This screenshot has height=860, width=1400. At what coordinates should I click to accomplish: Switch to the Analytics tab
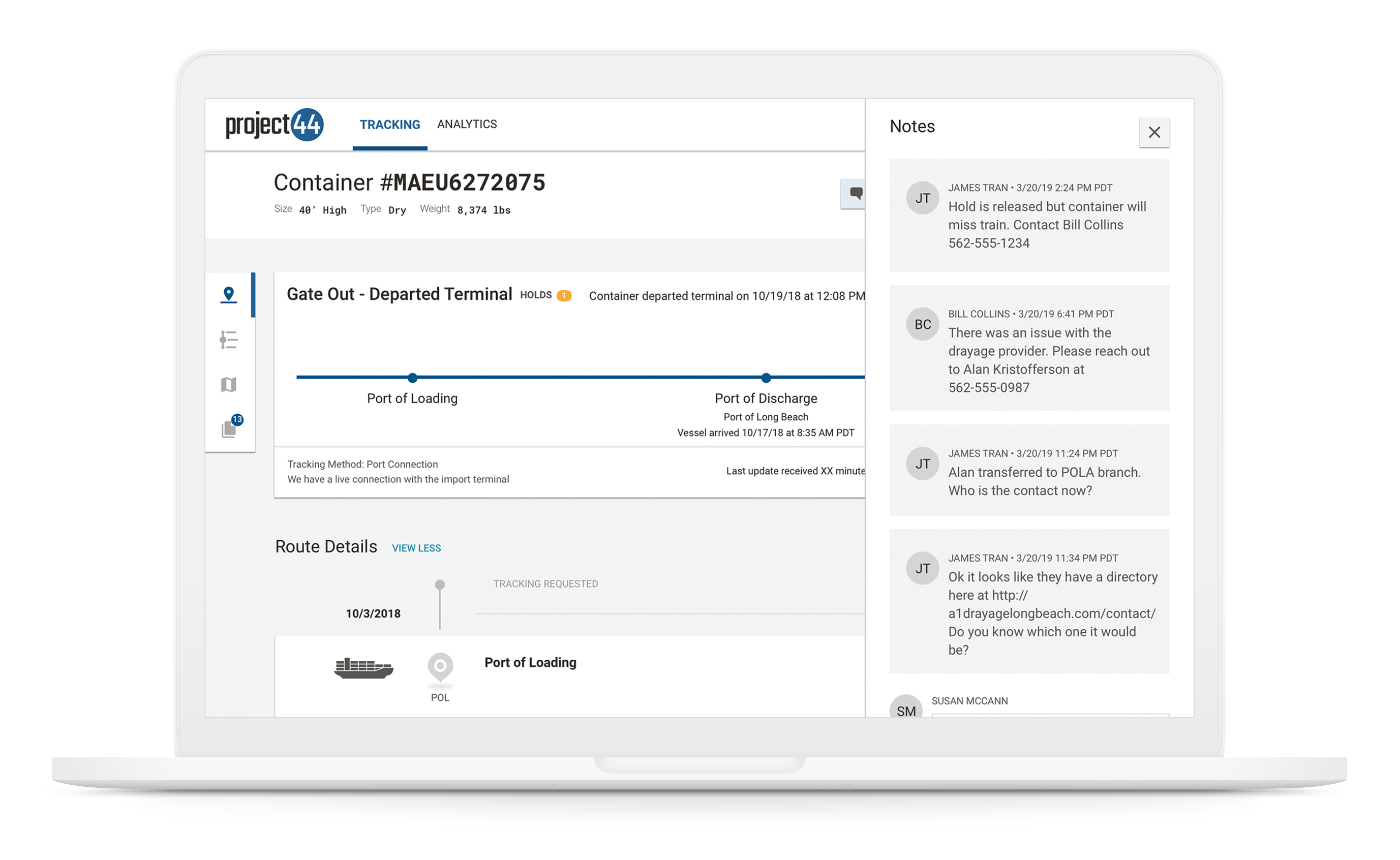467,124
